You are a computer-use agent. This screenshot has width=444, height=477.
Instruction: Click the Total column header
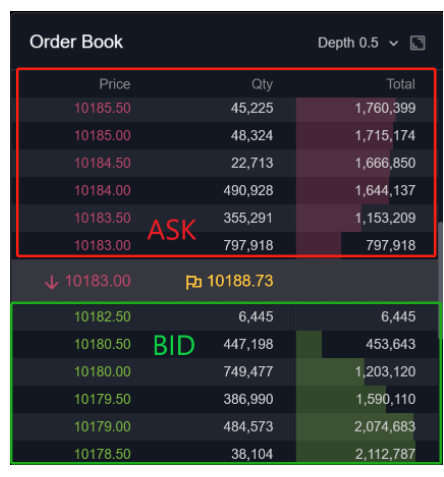click(x=401, y=84)
